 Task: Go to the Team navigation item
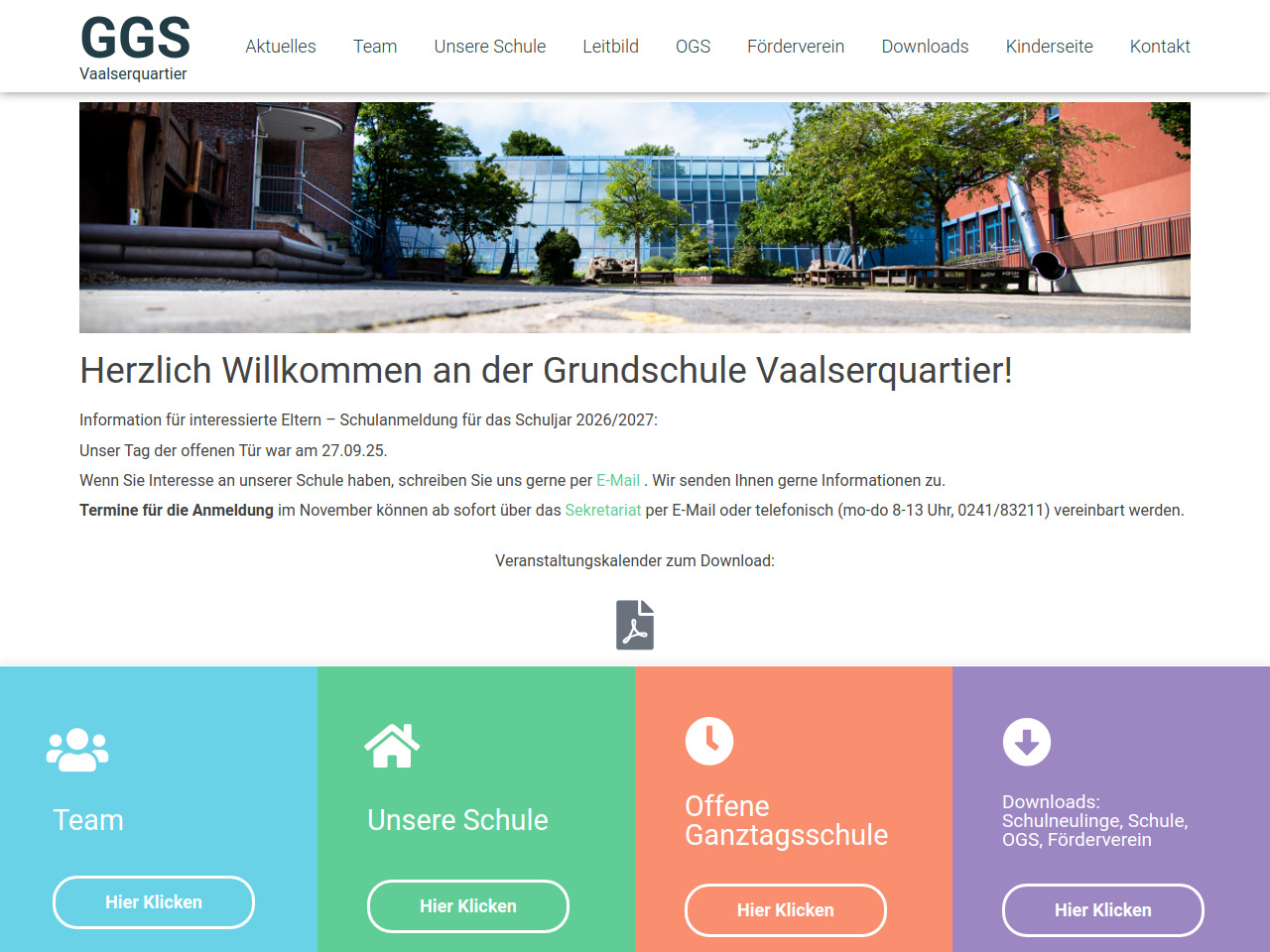(x=375, y=47)
